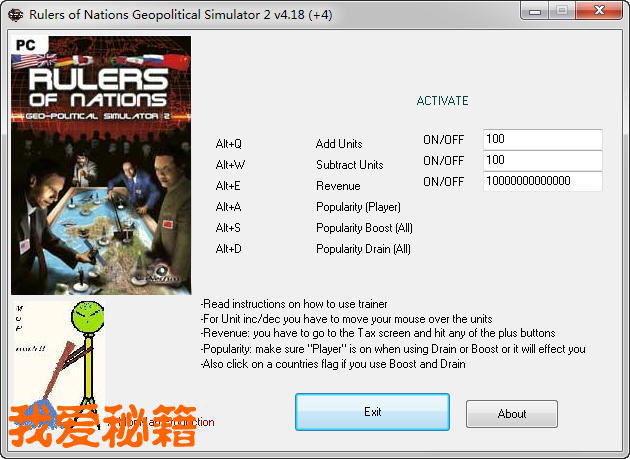Toggle ON/OFF for Subtract Units
This screenshot has width=630, height=459.
[x=443, y=161]
